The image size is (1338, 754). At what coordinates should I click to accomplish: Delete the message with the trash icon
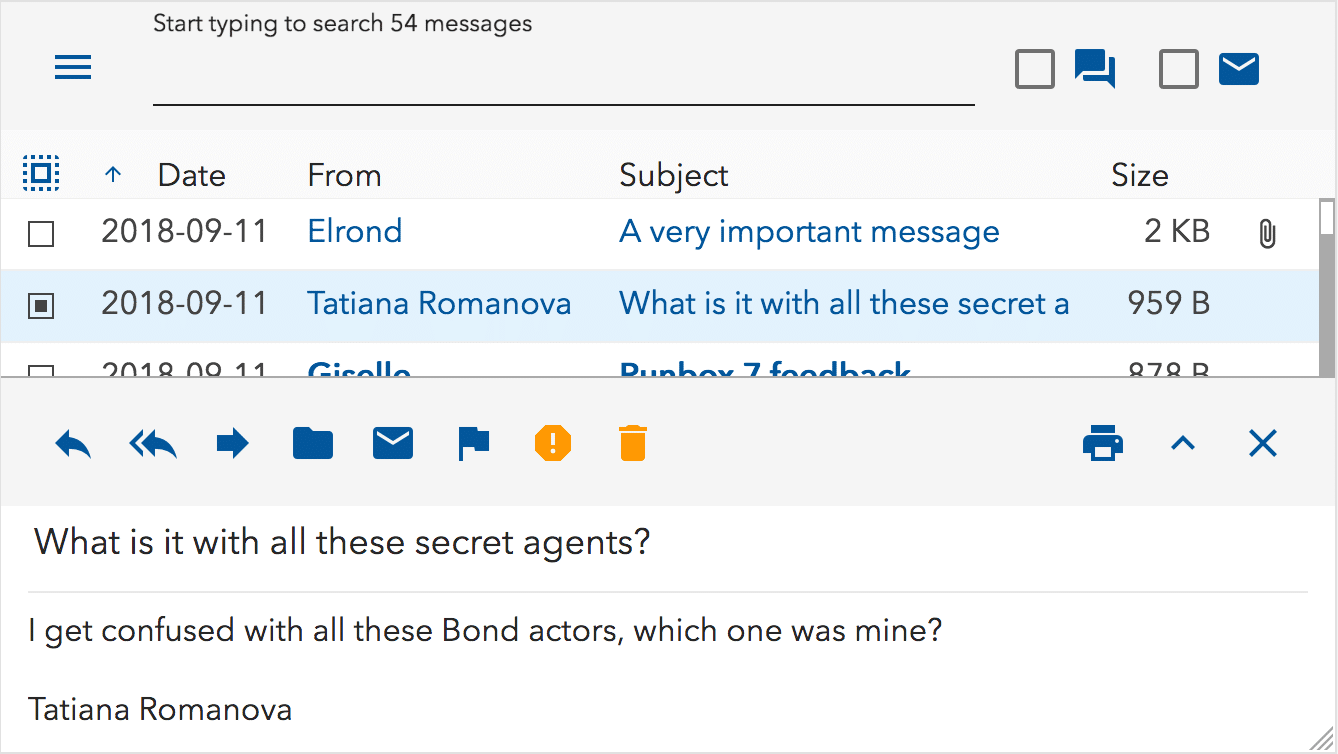click(632, 443)
